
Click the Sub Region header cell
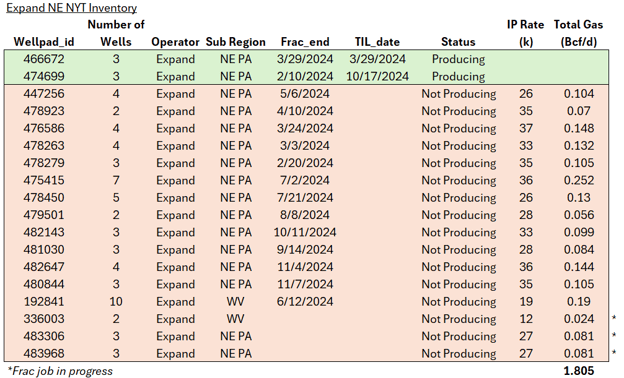pyautogui.click(x=236, y=42)
